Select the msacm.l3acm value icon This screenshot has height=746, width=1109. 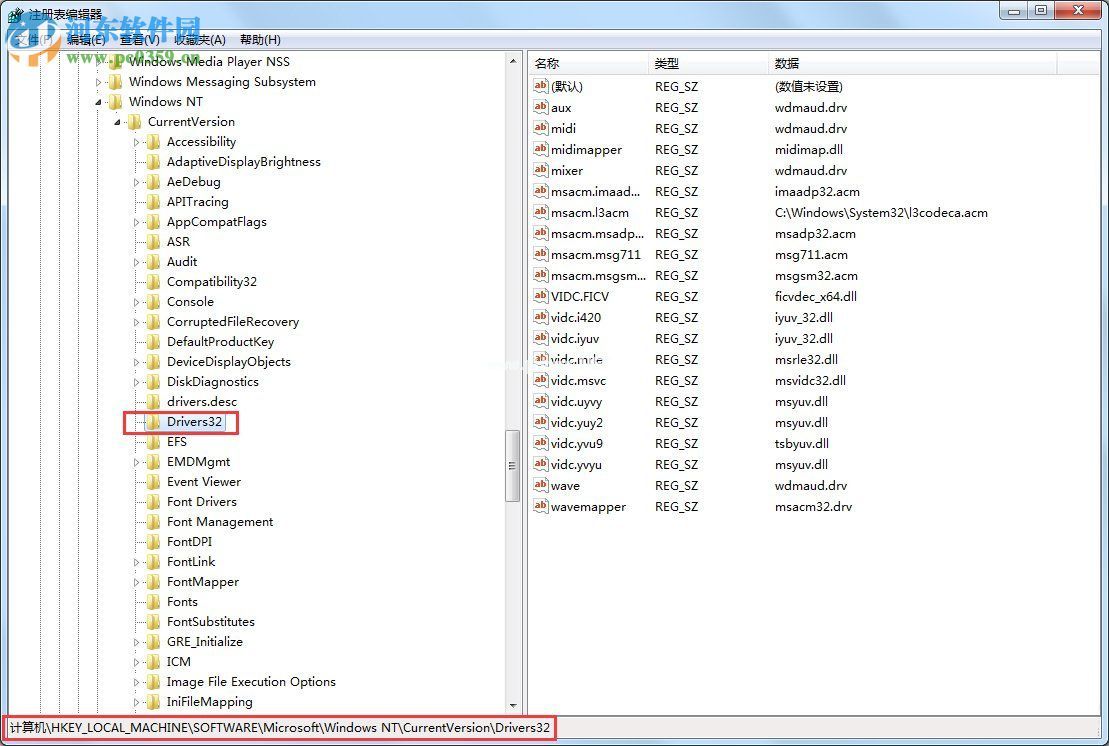pos(539,212)
